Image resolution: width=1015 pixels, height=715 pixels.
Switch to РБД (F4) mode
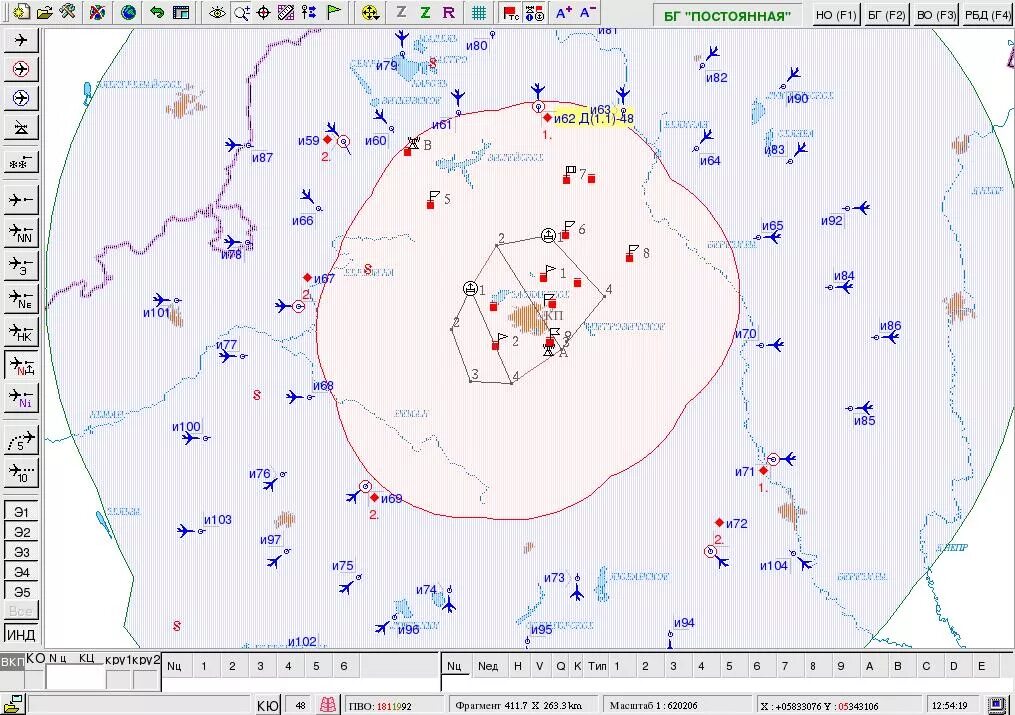pos(987,15)
